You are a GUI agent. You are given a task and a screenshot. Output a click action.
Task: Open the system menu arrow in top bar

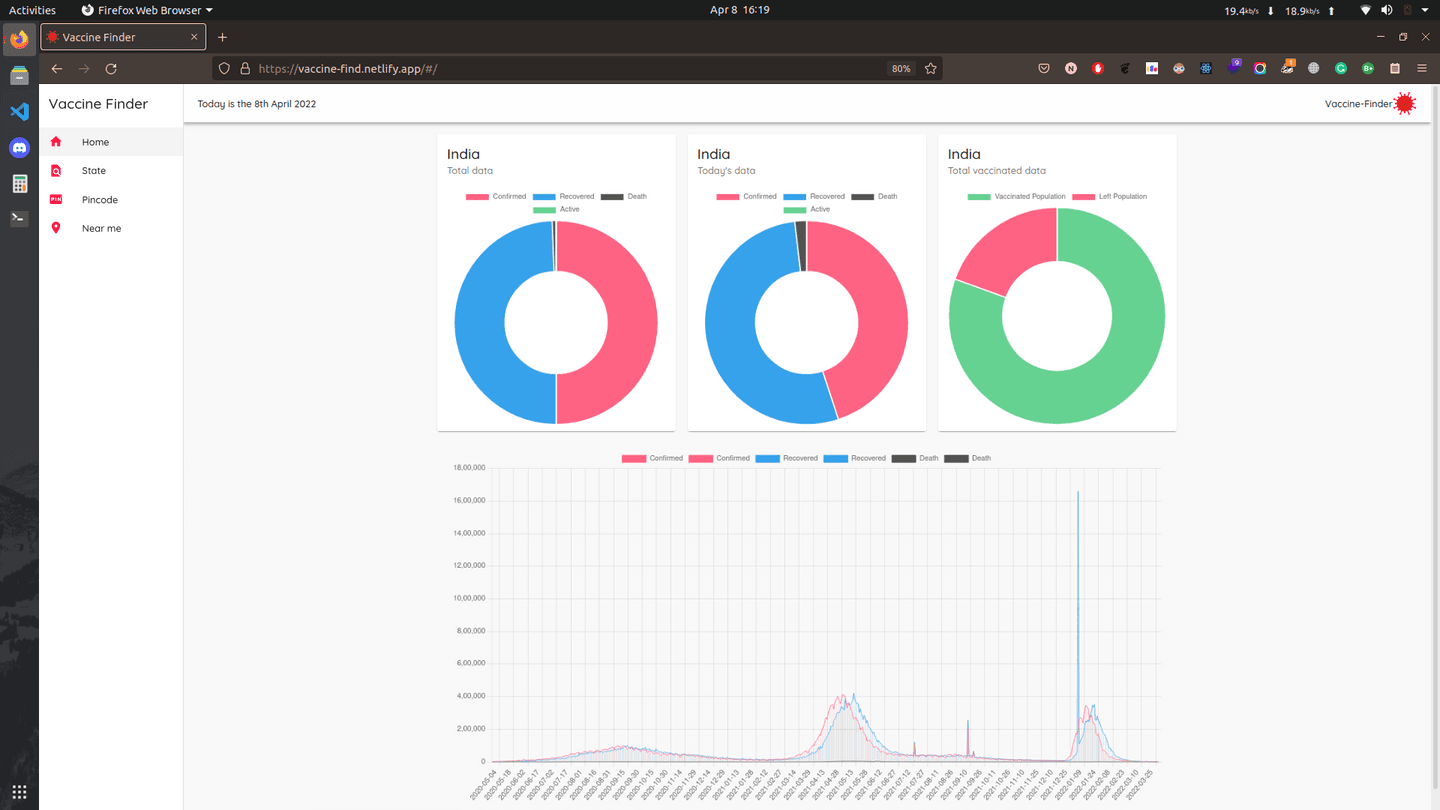coord(1425,10)
